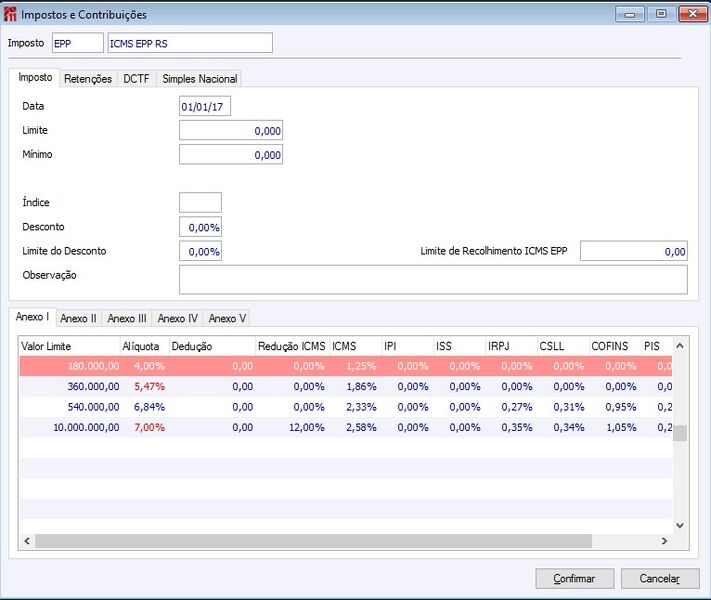Open the DCTF tab
The width and height of the screenshot is (711, 600).
[x=136, y=78]
